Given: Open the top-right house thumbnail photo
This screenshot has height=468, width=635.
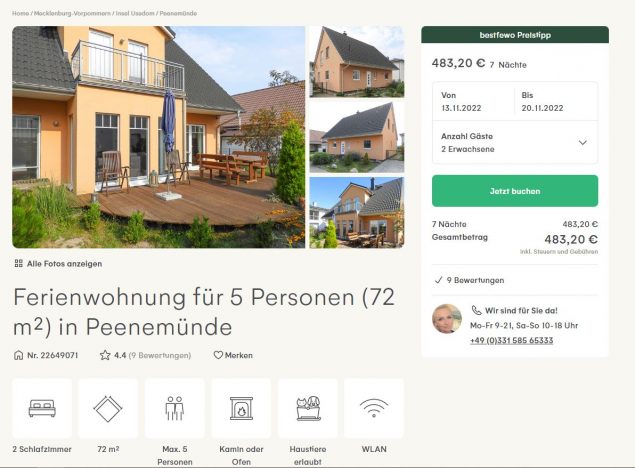Looking at the screenshot, I should (357, 62).
